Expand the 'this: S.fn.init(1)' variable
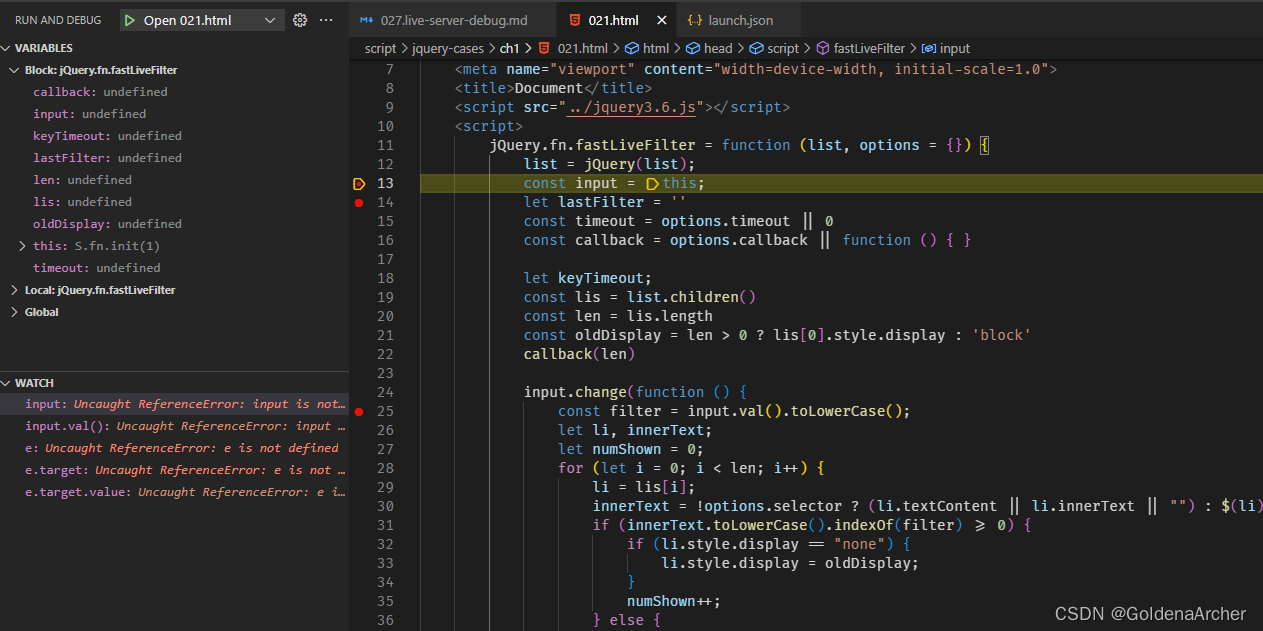Viewport: 1263px width, 631px height. point(23,246)
